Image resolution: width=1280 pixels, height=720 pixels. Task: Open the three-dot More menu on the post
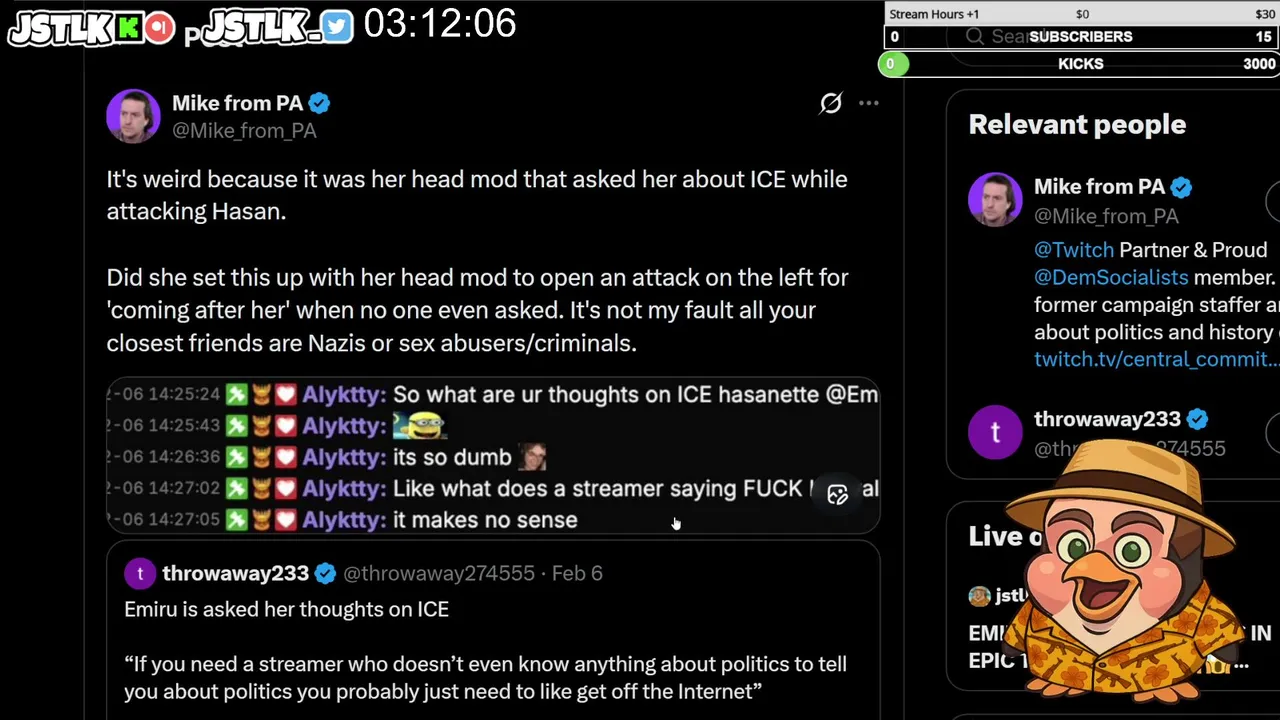click(x=868, y=104)
